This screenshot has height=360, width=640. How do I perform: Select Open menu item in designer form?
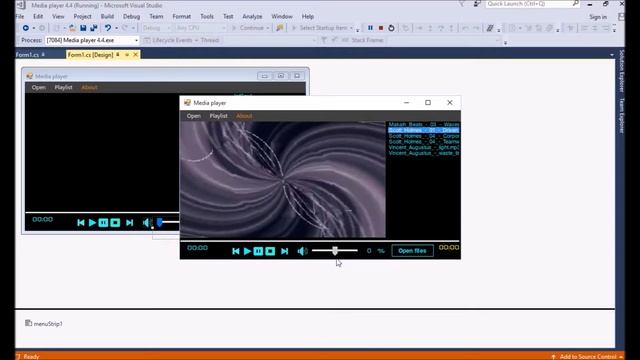coord(39,87)
